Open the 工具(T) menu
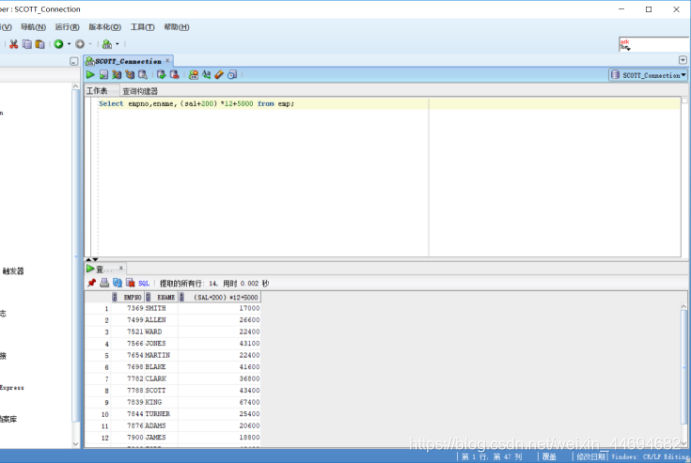Viewport: 691px width, 463px height. (x=142, y=27)
